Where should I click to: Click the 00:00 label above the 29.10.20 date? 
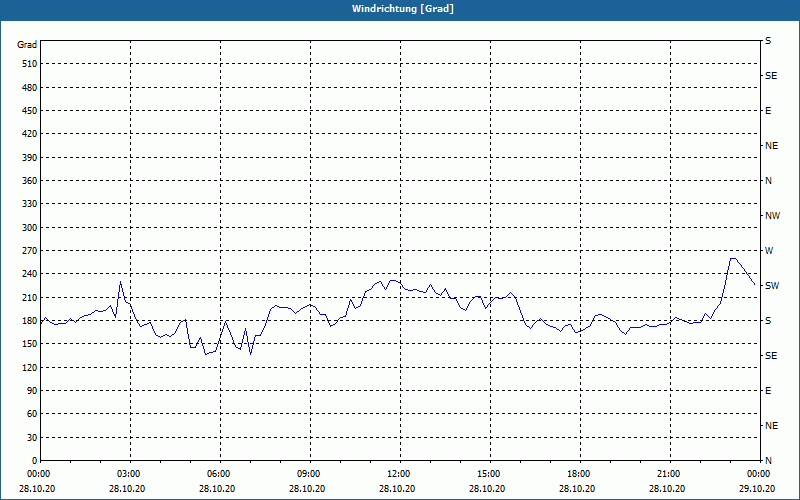[760, 474]
